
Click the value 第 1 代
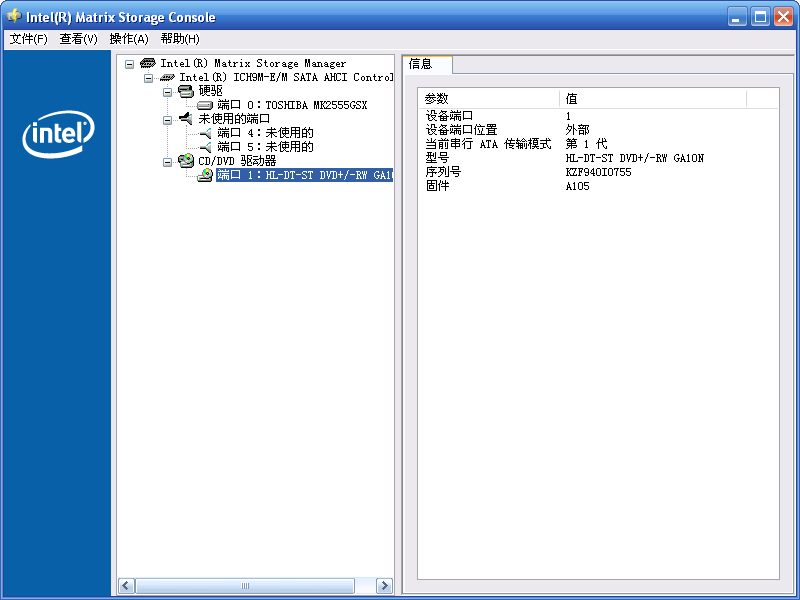click(x=586, y=144)
